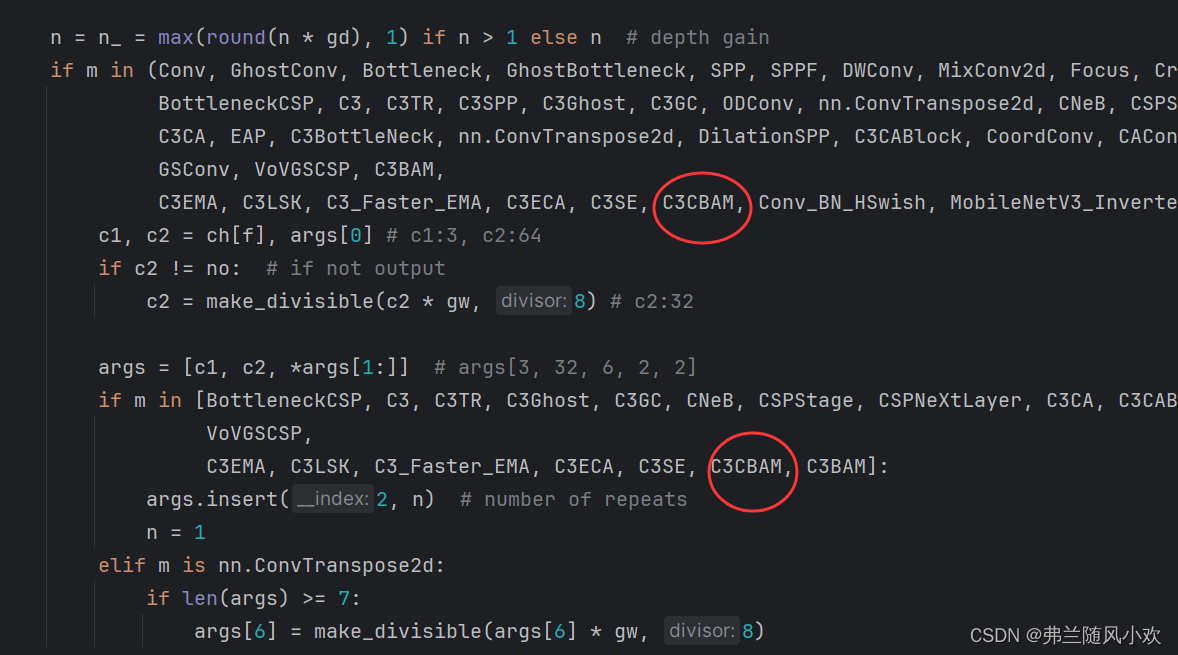Click C3CABlock in the module tuple
The height and width of the screenshot is (655, 1178).
click(x=908, y=137)
